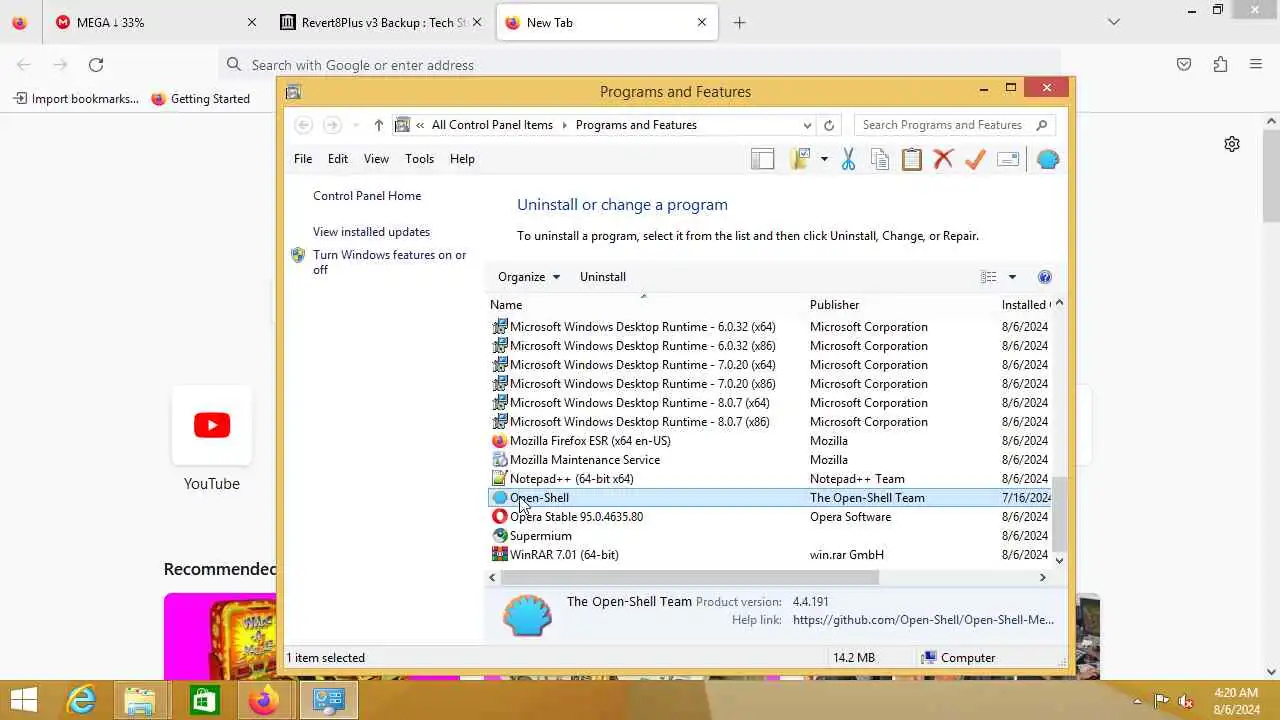Switch to Revert8Plus v3 Backup tab
Image resolution: width=1280 pixels, height=720 pixels.
tap(379, 22)
